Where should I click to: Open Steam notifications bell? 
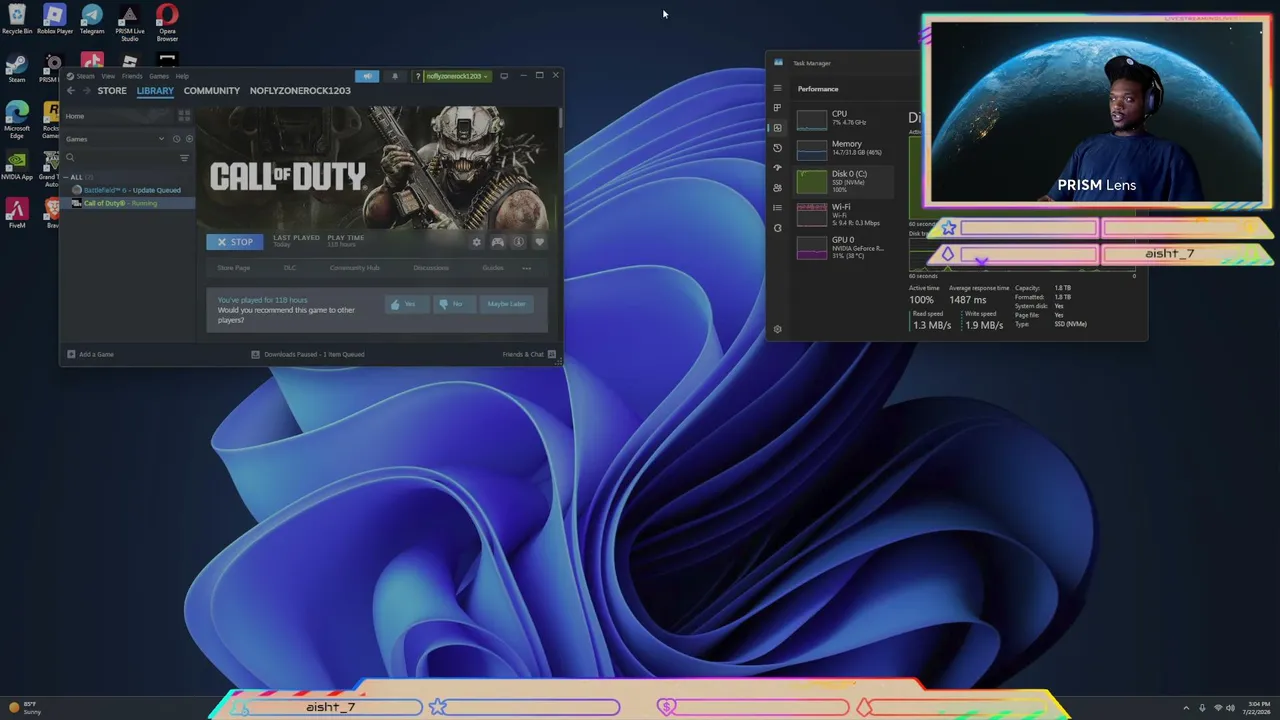click(394, 76)
